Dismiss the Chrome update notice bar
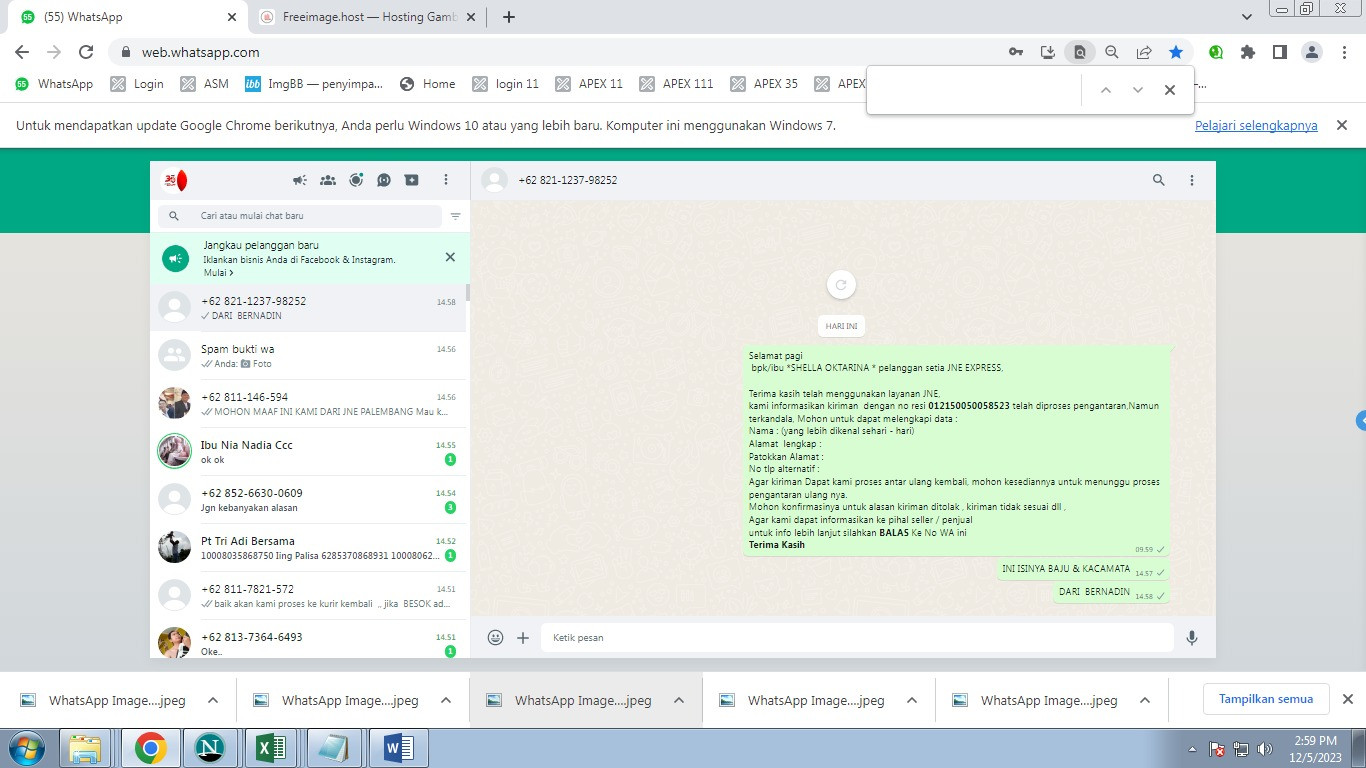 1343,125
